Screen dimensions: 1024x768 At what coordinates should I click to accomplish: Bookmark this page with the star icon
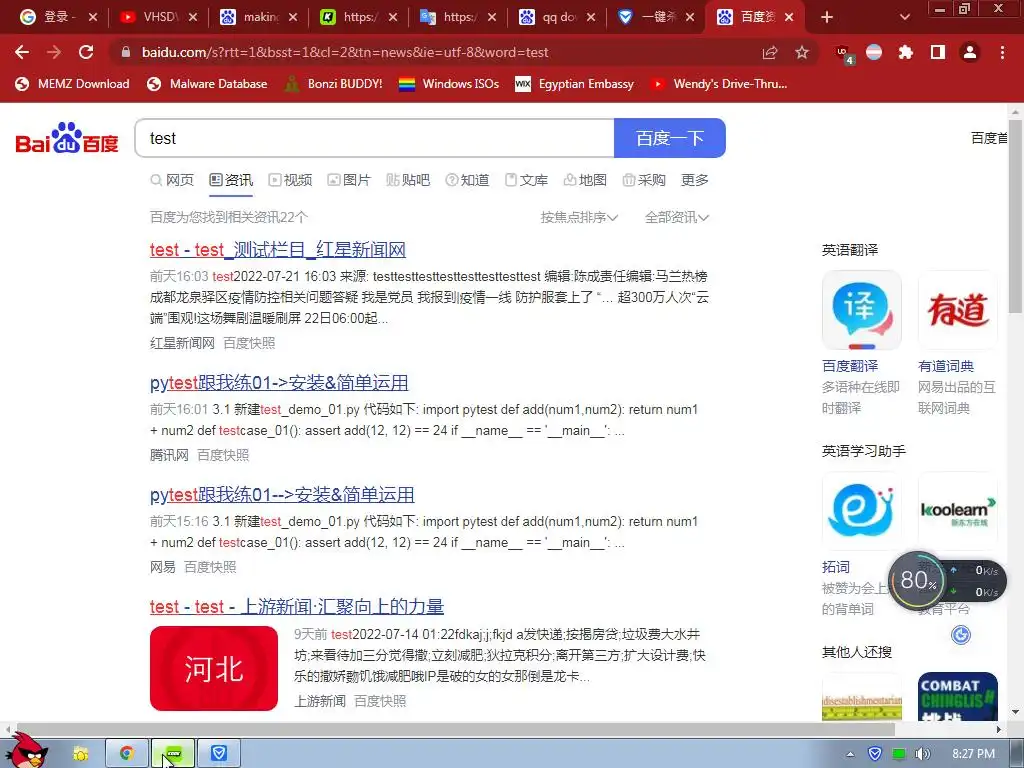[802, 52]
